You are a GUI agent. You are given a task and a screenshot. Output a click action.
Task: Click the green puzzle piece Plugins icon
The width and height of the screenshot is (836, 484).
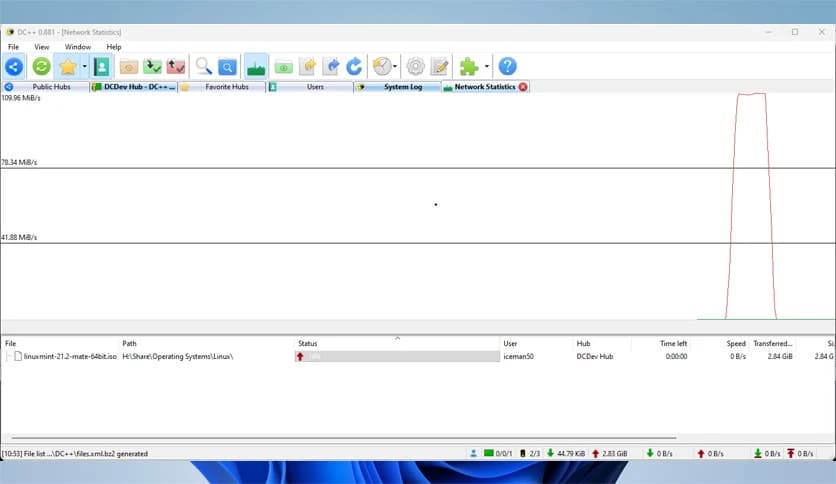tap(469, 67)
